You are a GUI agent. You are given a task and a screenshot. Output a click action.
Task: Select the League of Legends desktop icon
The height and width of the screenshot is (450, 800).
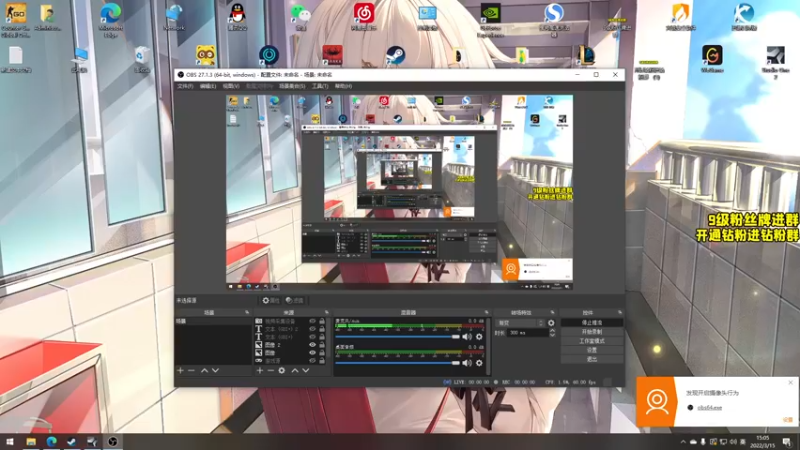pos(586,56)
